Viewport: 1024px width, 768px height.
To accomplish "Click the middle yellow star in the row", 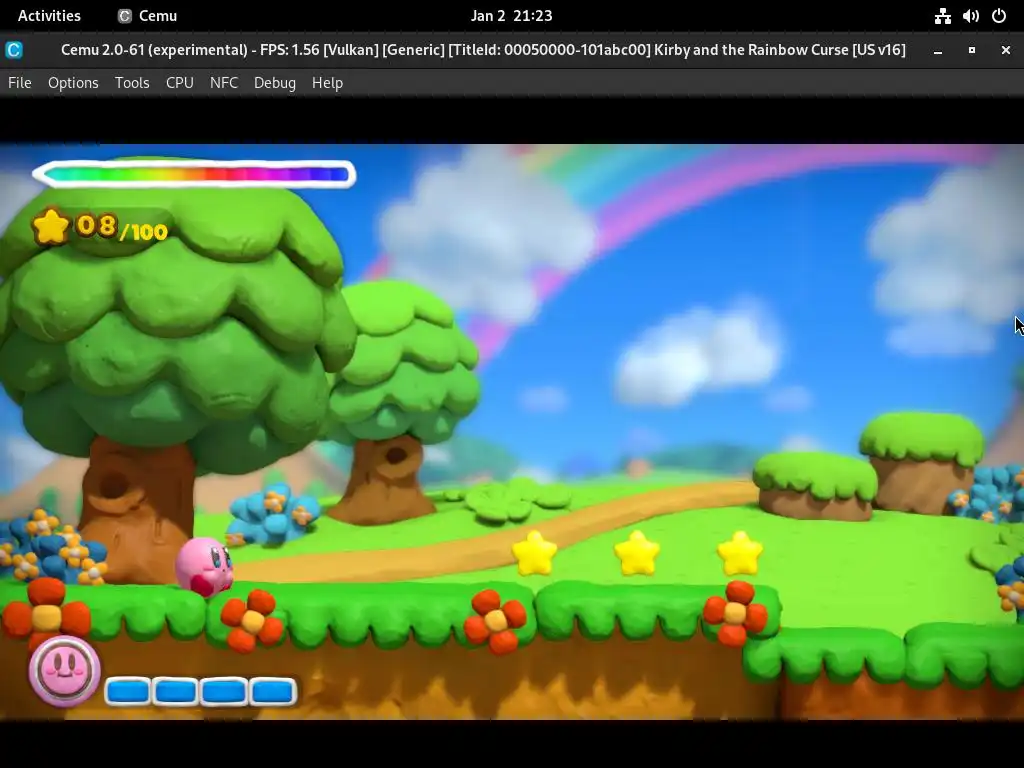I will [x=637, y=553].
